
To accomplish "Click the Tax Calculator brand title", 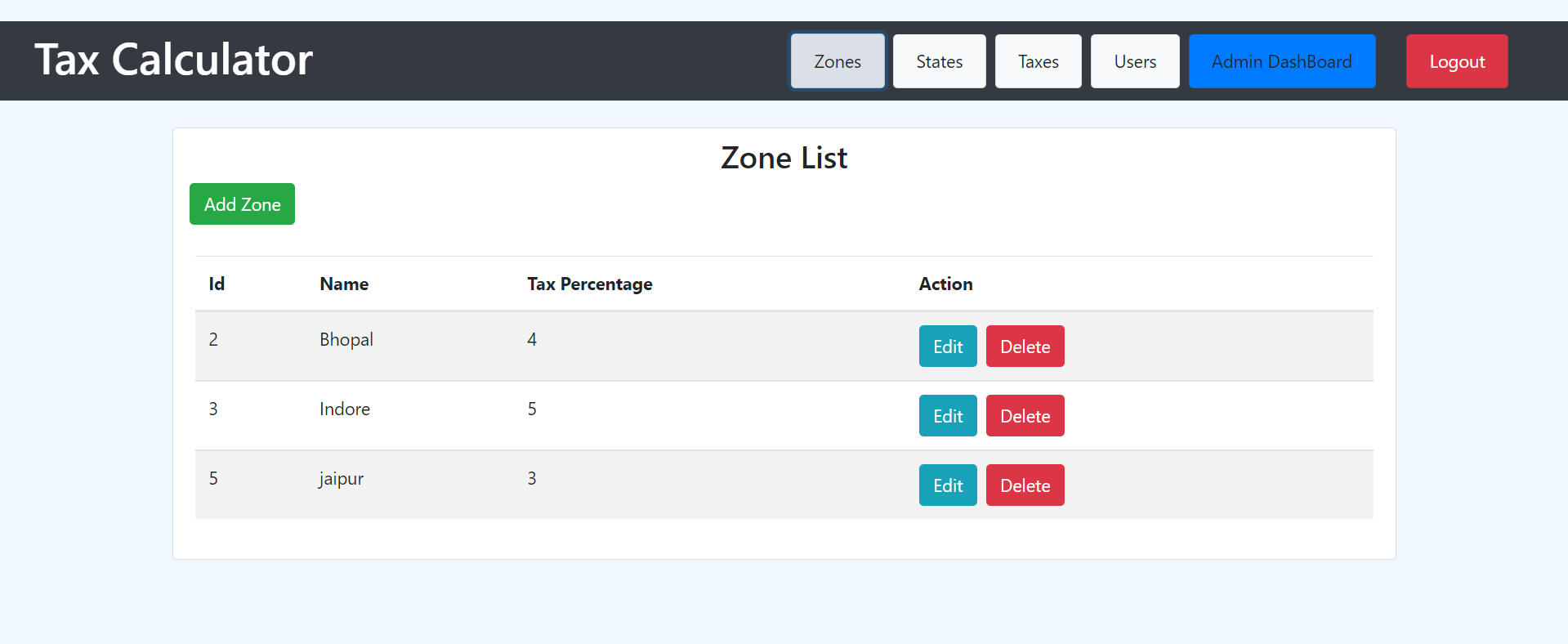I will tap(173, 60).
